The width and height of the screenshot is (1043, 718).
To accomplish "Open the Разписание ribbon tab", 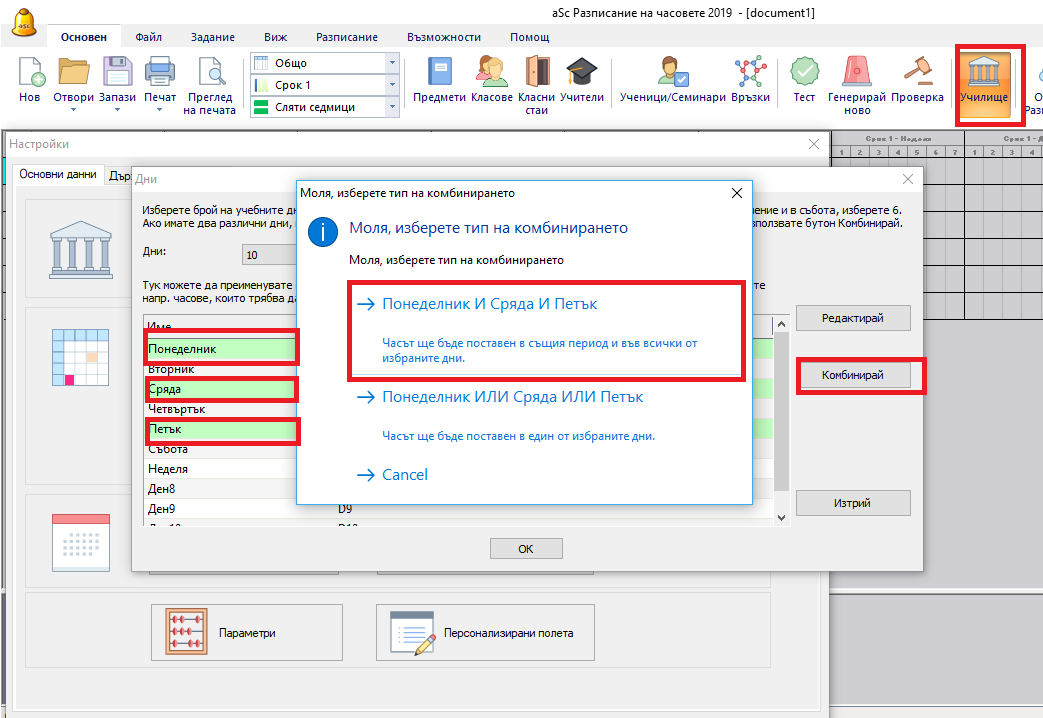I will (x=346, y=37).
